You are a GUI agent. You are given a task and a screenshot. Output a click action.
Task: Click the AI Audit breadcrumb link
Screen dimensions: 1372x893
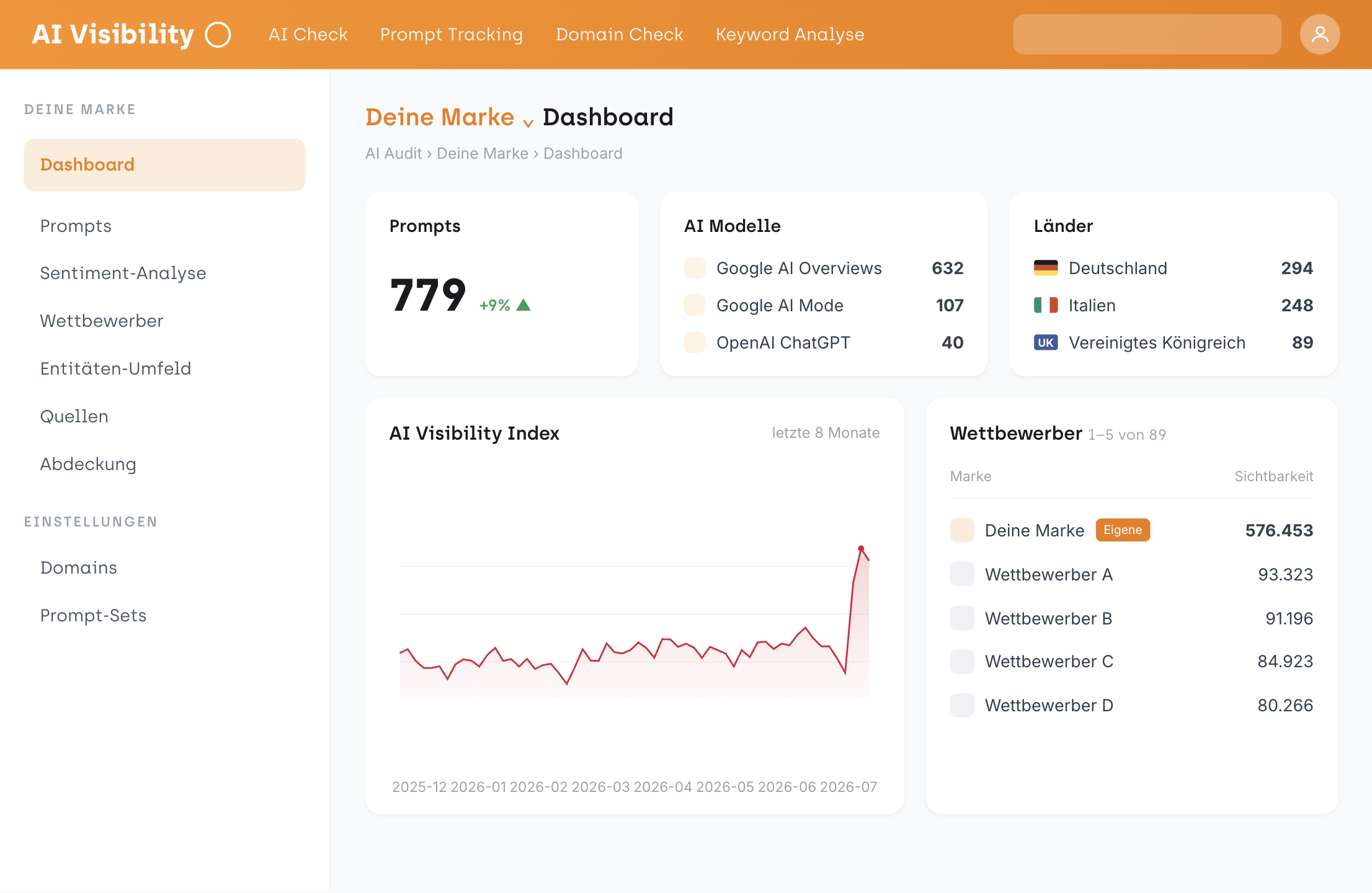[393, 154]
